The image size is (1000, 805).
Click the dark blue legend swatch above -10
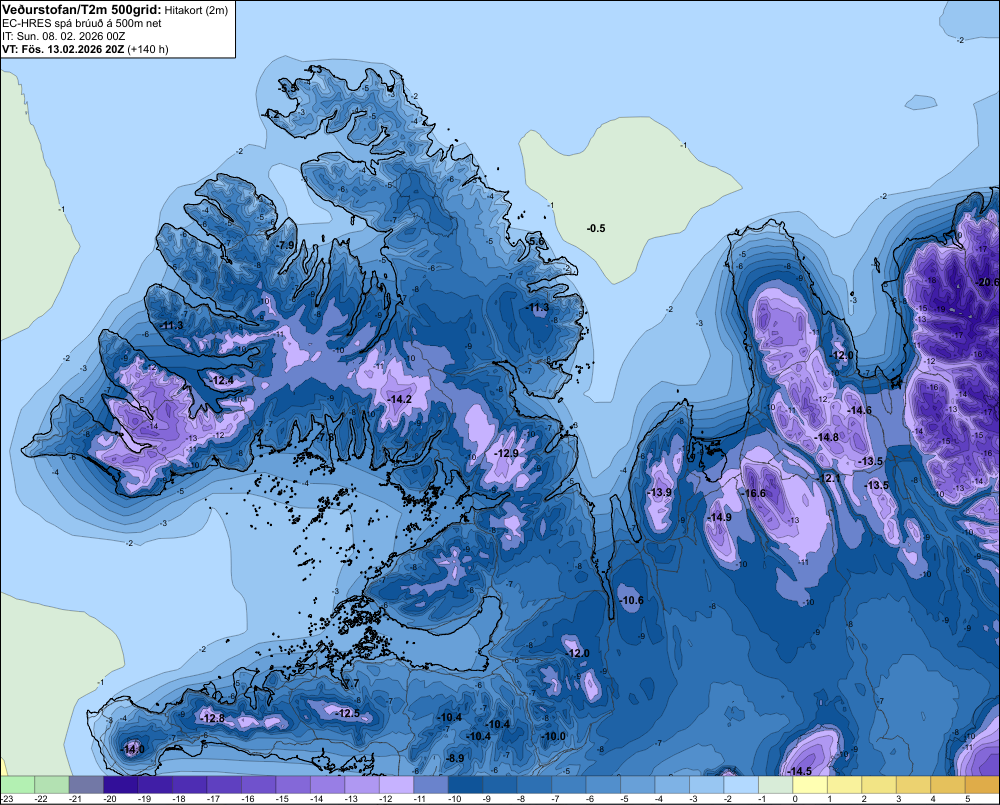click(465, 785)
